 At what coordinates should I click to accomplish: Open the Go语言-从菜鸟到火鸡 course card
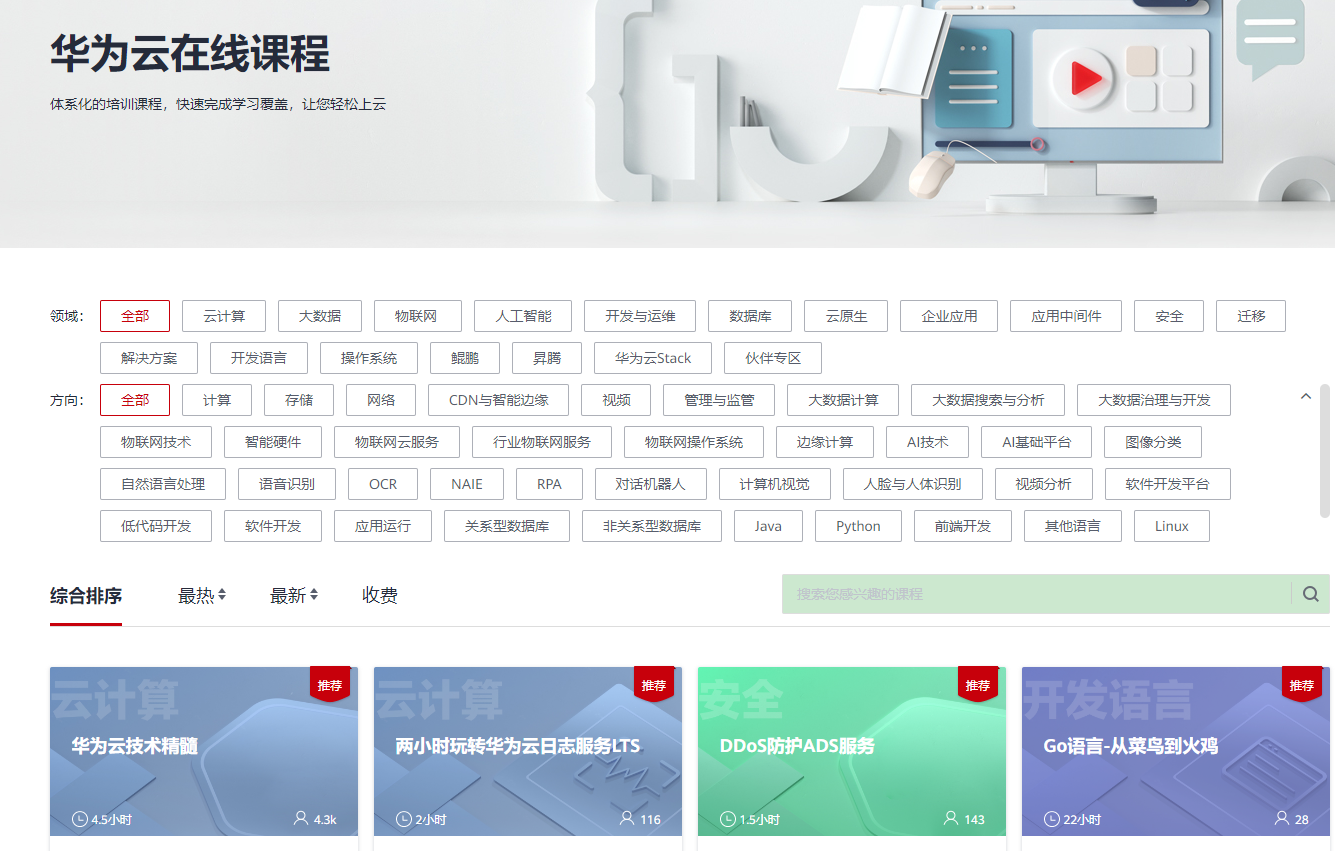[1176, 751]
